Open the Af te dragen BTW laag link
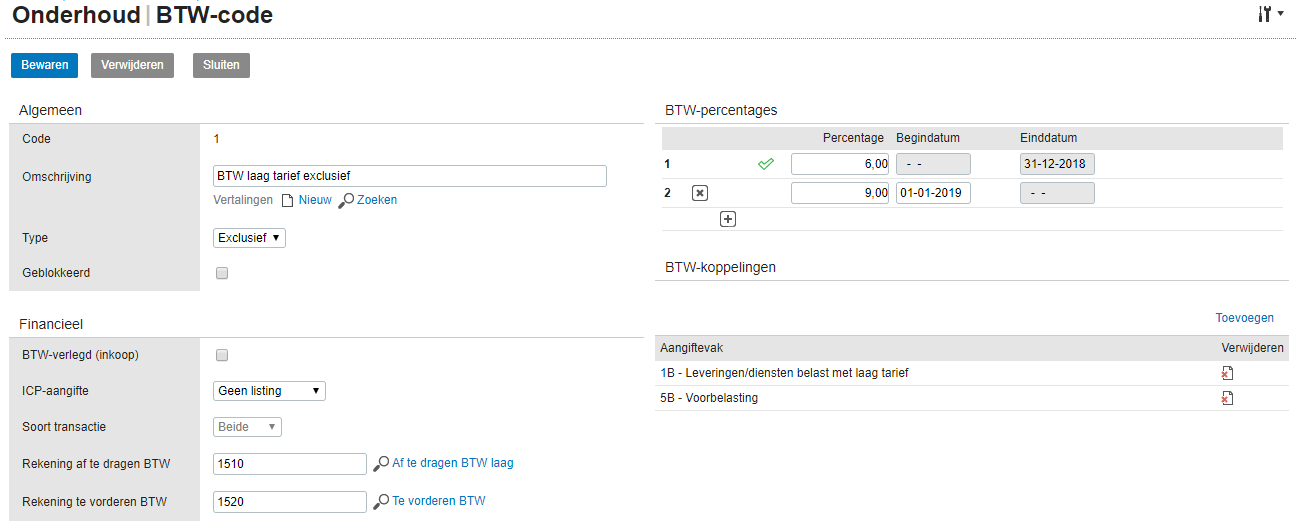The width and height of the screenshot is (1303, 527). click(x=453, y=463)
